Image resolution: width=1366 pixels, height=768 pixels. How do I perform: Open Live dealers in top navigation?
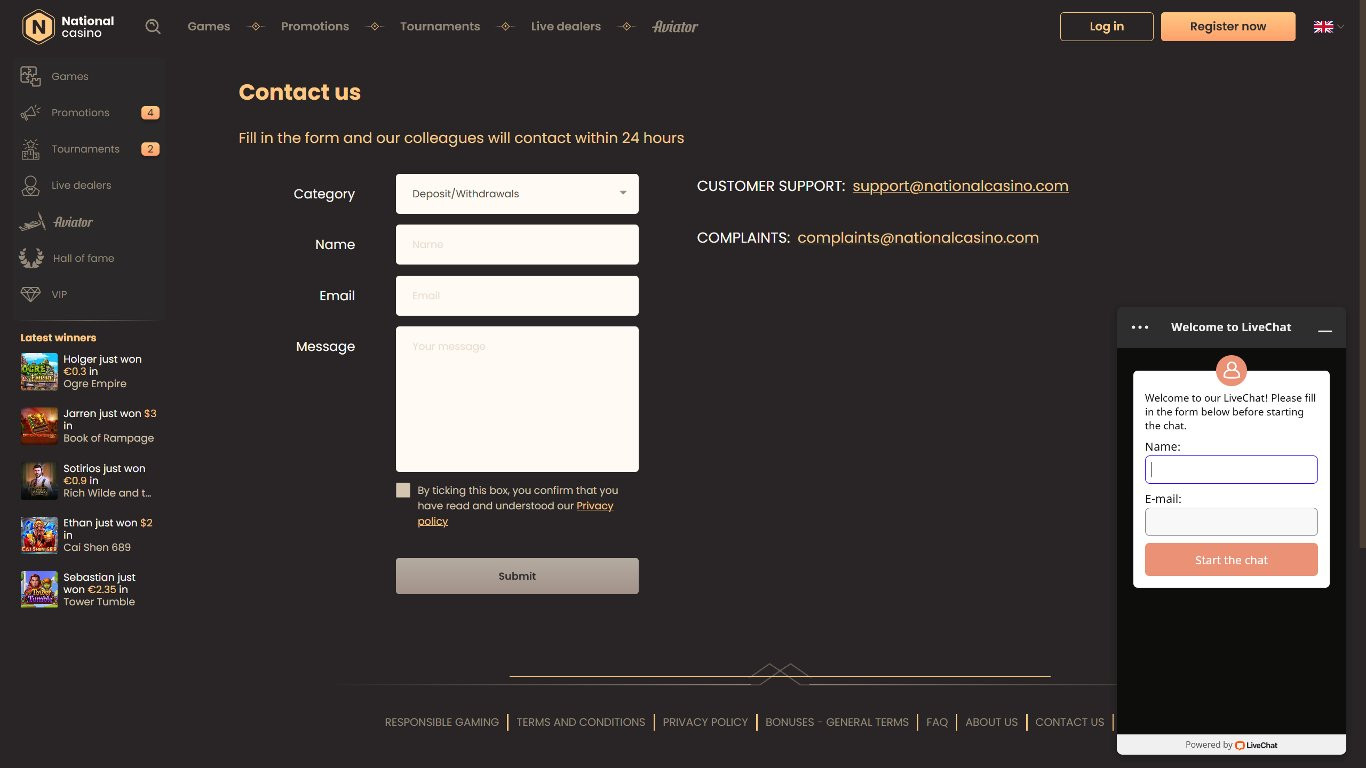[x=566, y=27]
